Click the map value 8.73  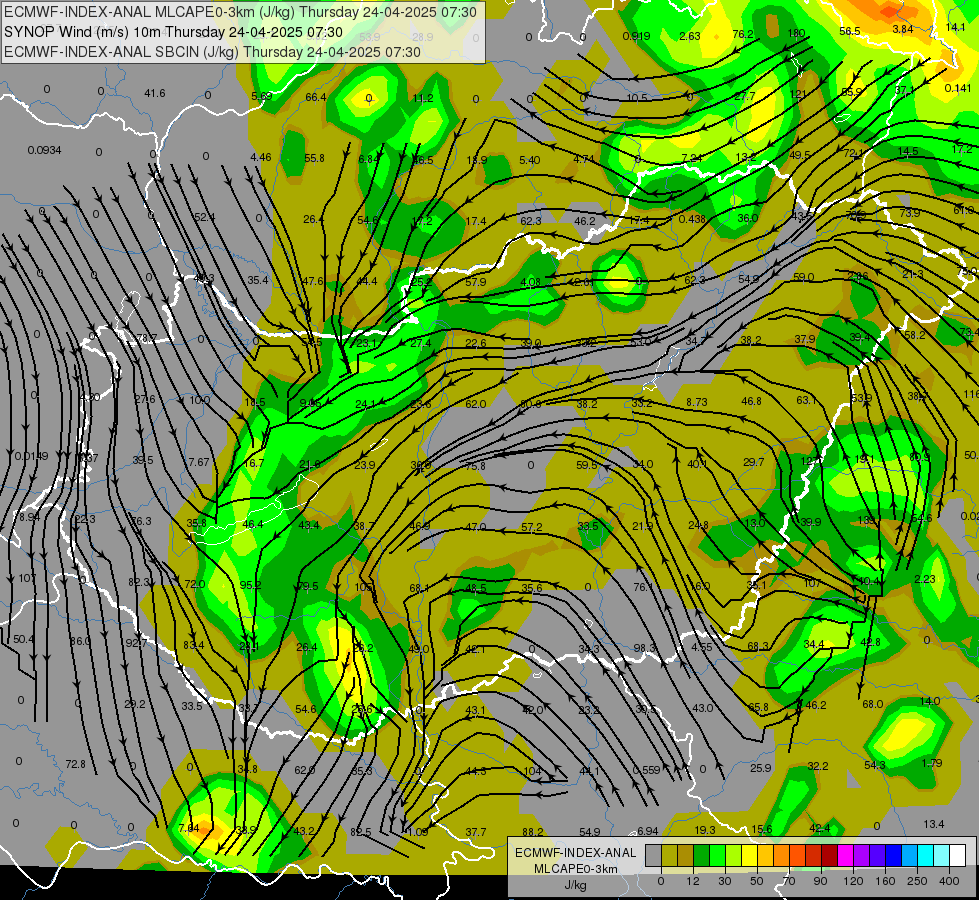(x=697, y=402)
